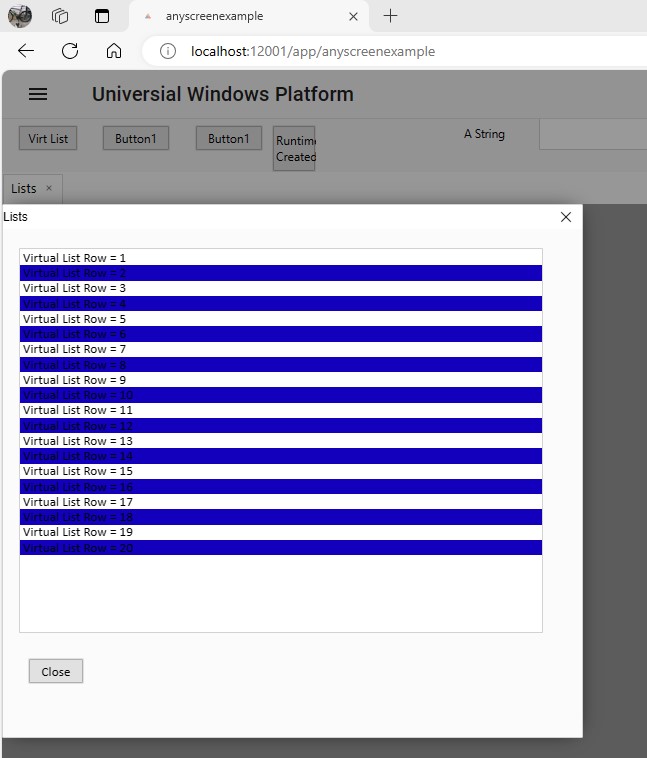The image size is (647, 758).
Task: Refresh the page with reload icon
Action: pos(70,51)
